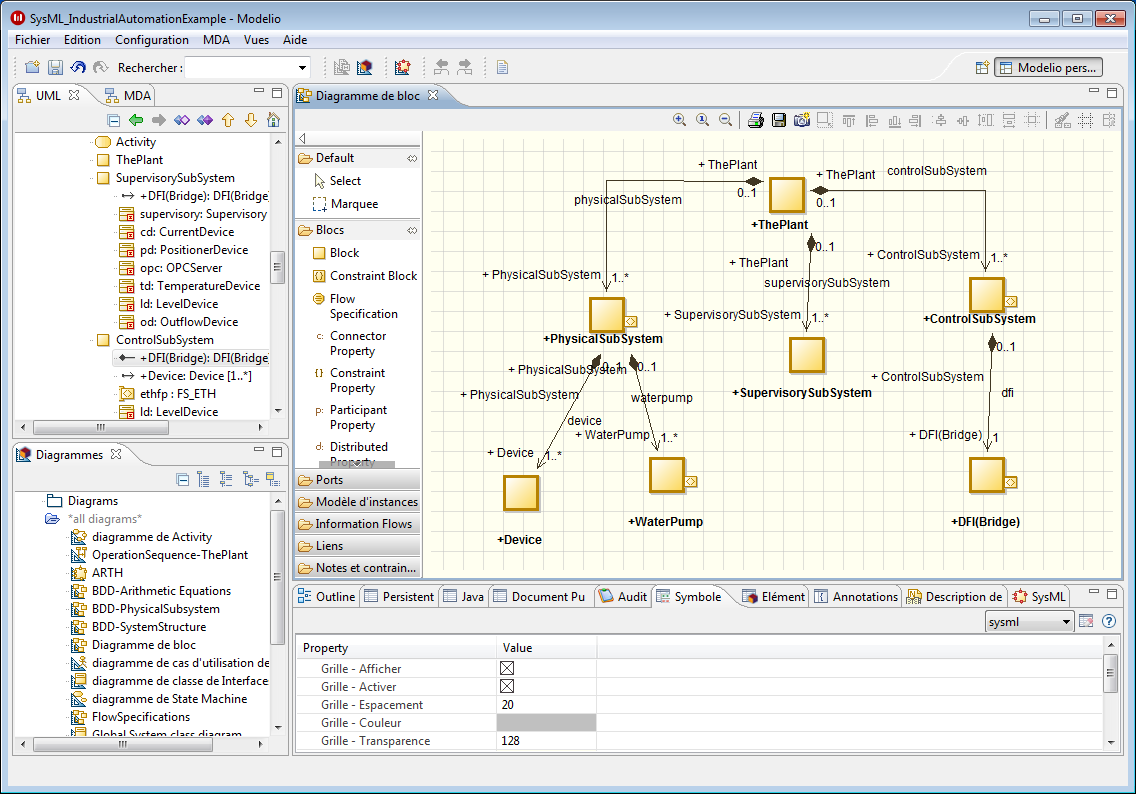Click the Modelio pers... perspective button

tap(1048, 67)
